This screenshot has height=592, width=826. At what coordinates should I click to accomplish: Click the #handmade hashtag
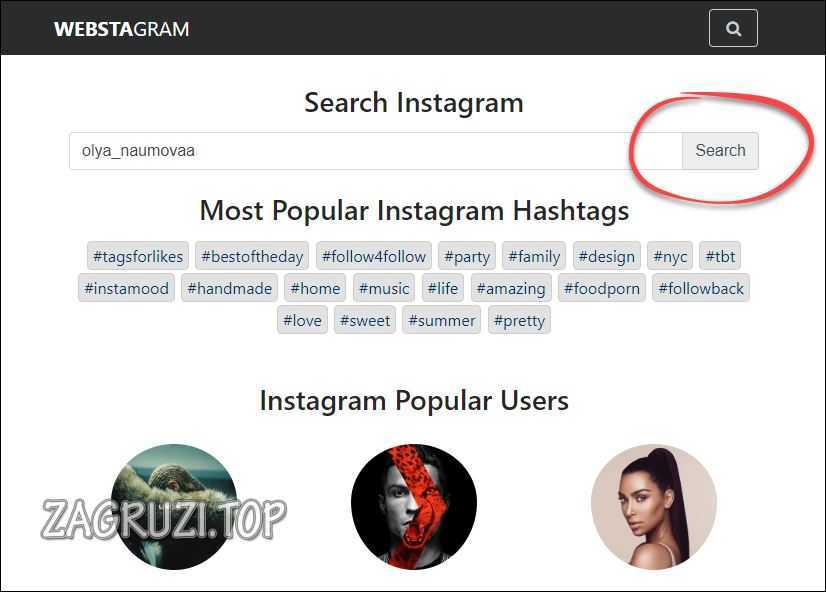[x=230, y=288]
